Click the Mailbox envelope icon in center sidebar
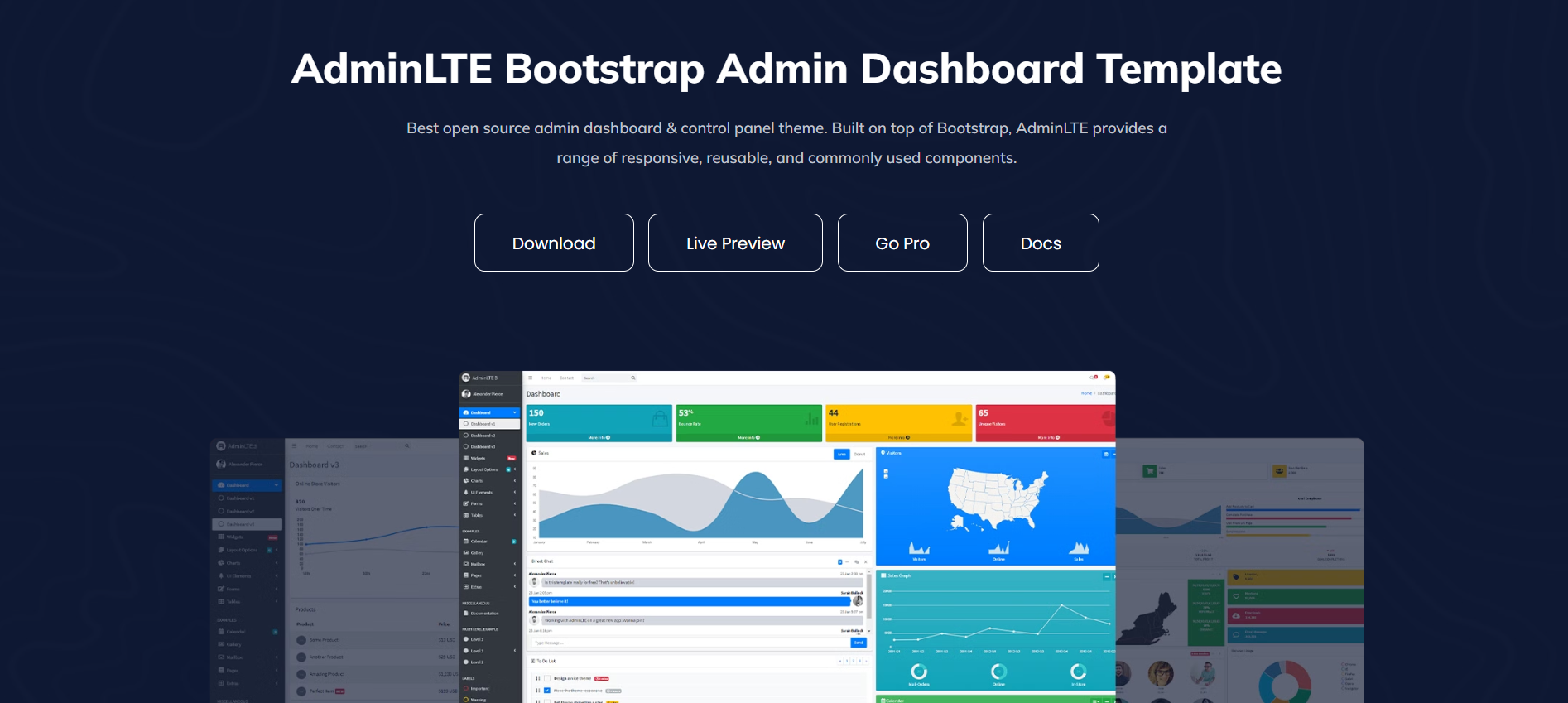 [x=466, y=564]
